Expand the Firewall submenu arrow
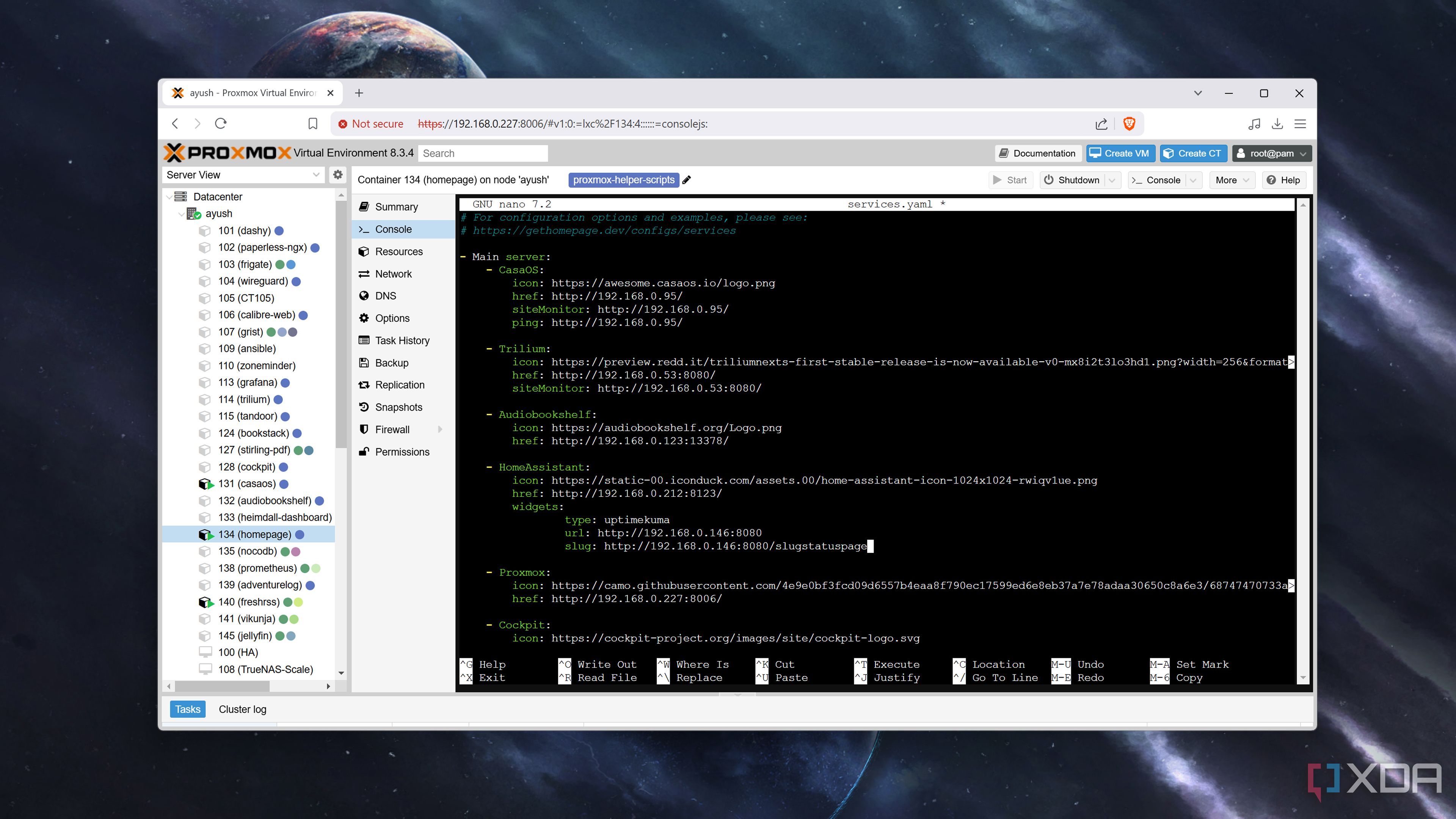The width and height of the screenshot is (1456, 819). tap(440, 430)
